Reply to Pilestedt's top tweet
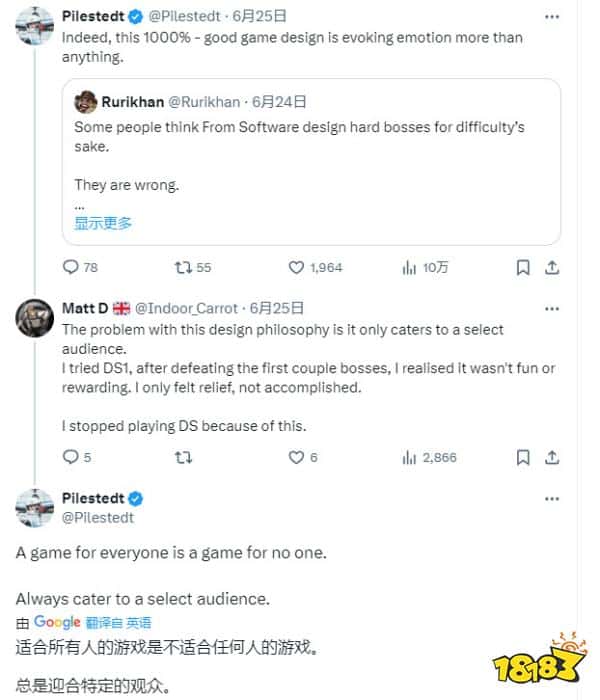This screenshot has height=700, width=600. [71, 267]
